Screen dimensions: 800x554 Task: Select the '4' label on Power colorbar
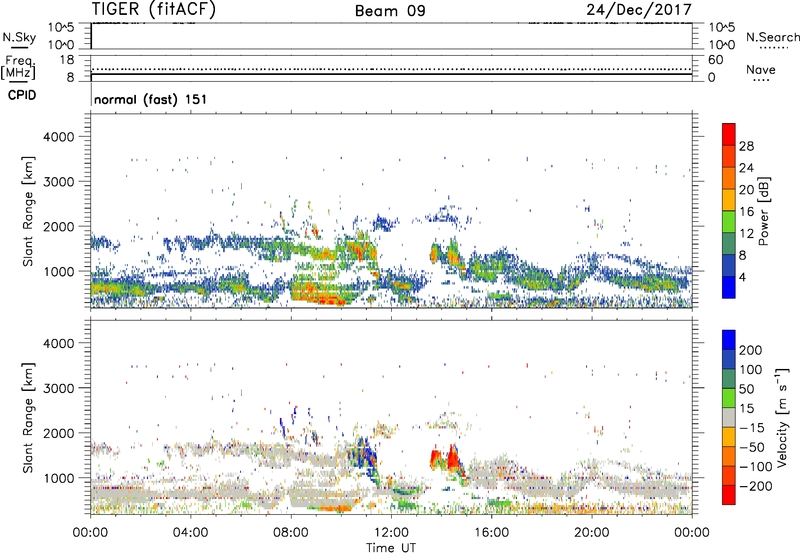[742, 278]
